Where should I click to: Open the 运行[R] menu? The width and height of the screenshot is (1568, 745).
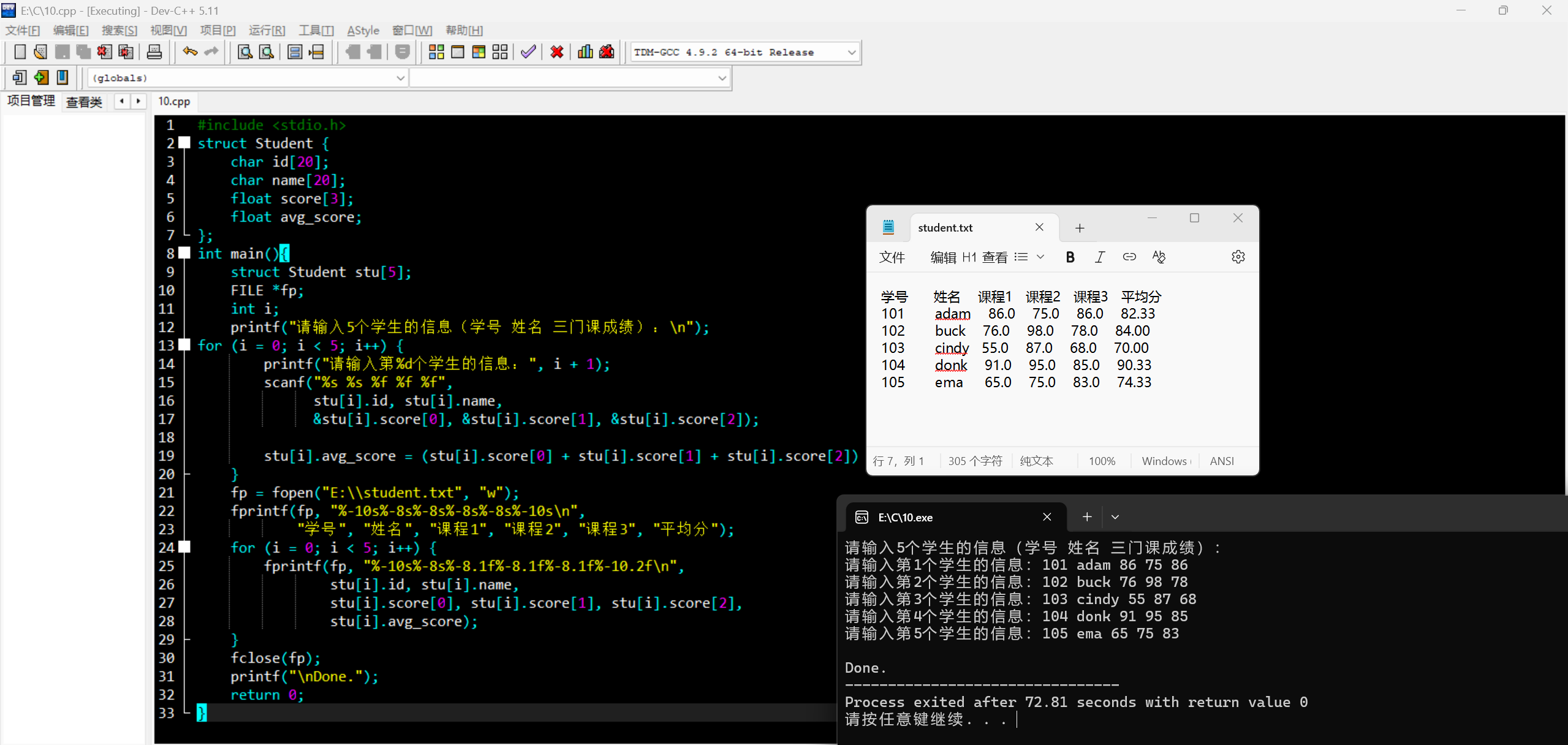[267, 31]
